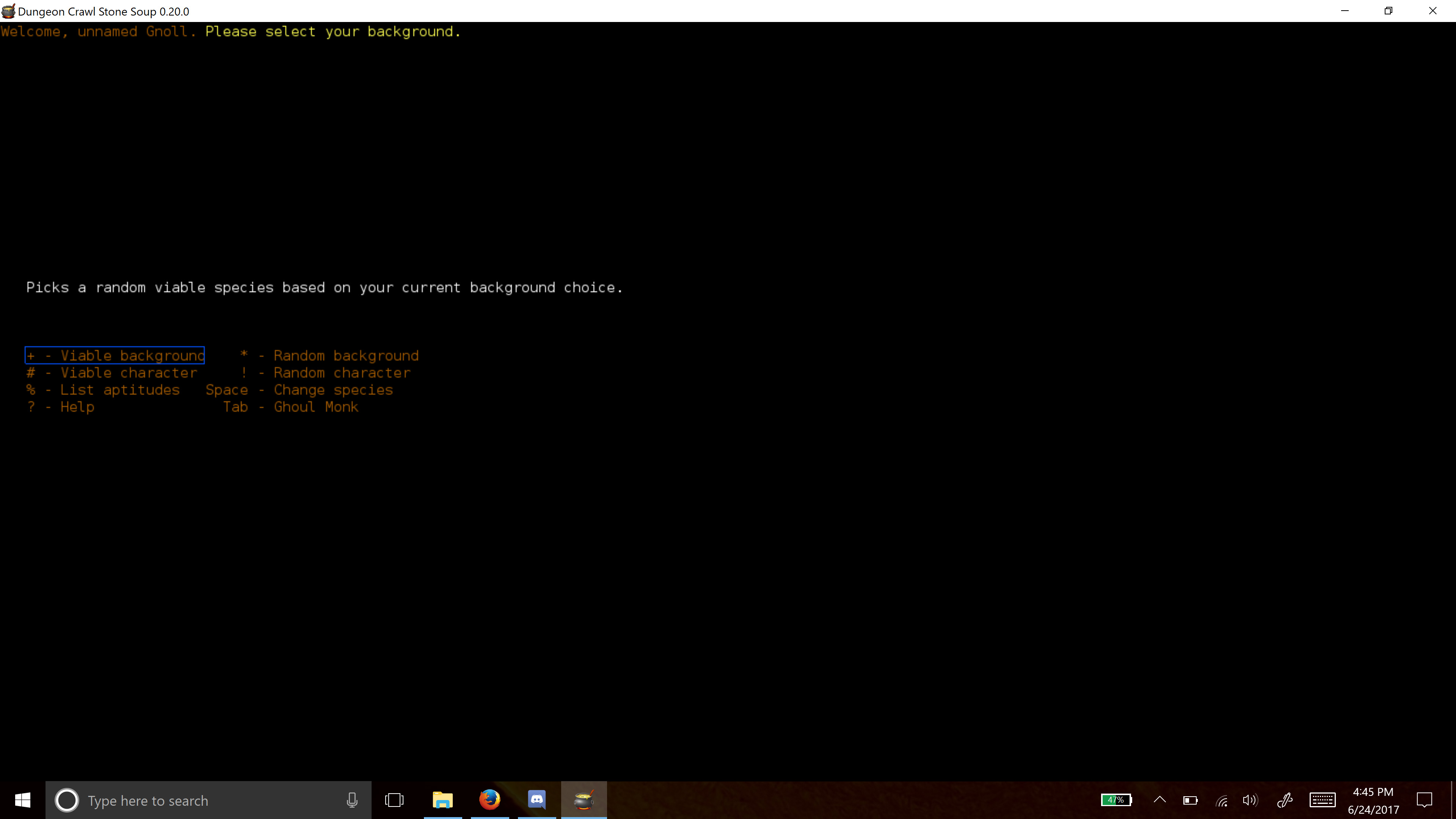The height and width of the screenshot is (819, 1456).
Task: Click the taskbar microphone icon
Action: 352,800
